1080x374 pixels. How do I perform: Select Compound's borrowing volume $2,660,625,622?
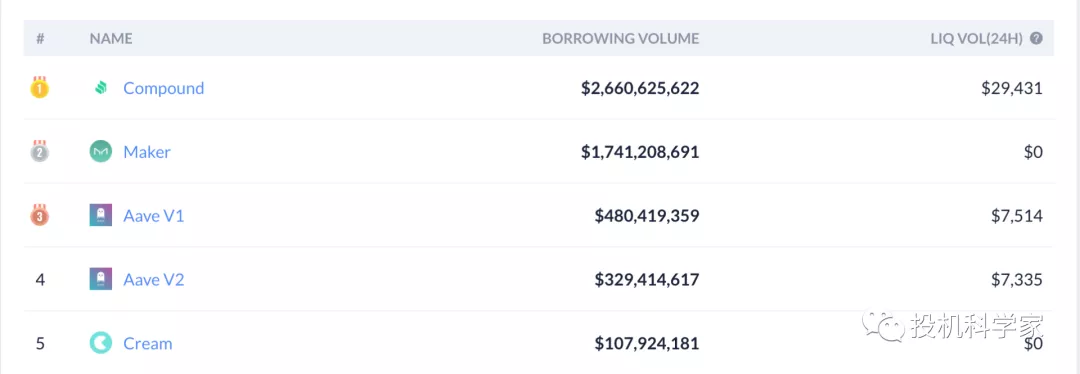(640, 88)
